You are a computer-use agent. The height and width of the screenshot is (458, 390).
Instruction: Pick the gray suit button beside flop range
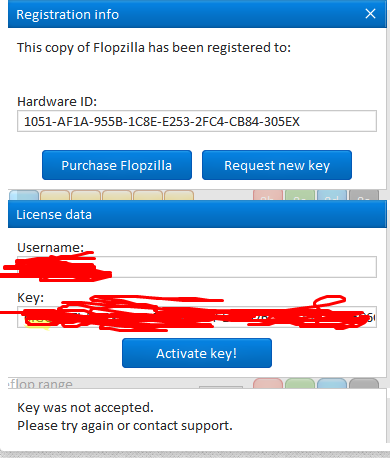coord(364,383)
